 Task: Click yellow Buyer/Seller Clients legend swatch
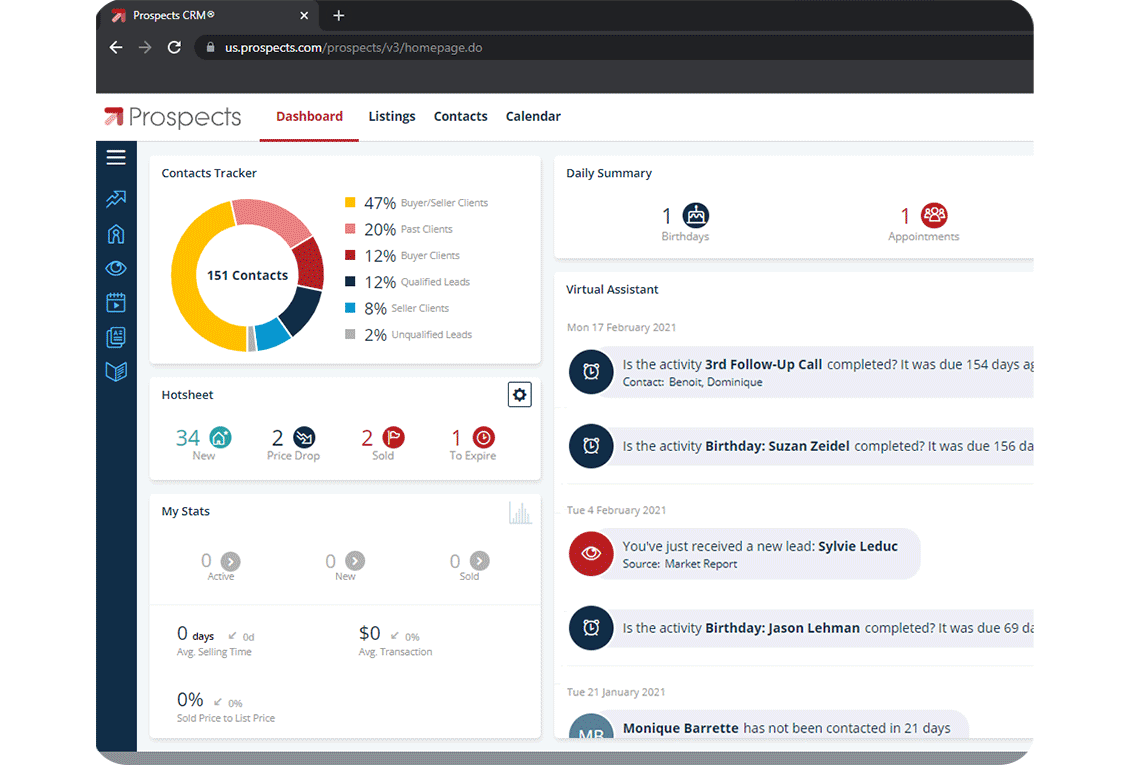tap(350, 202)
